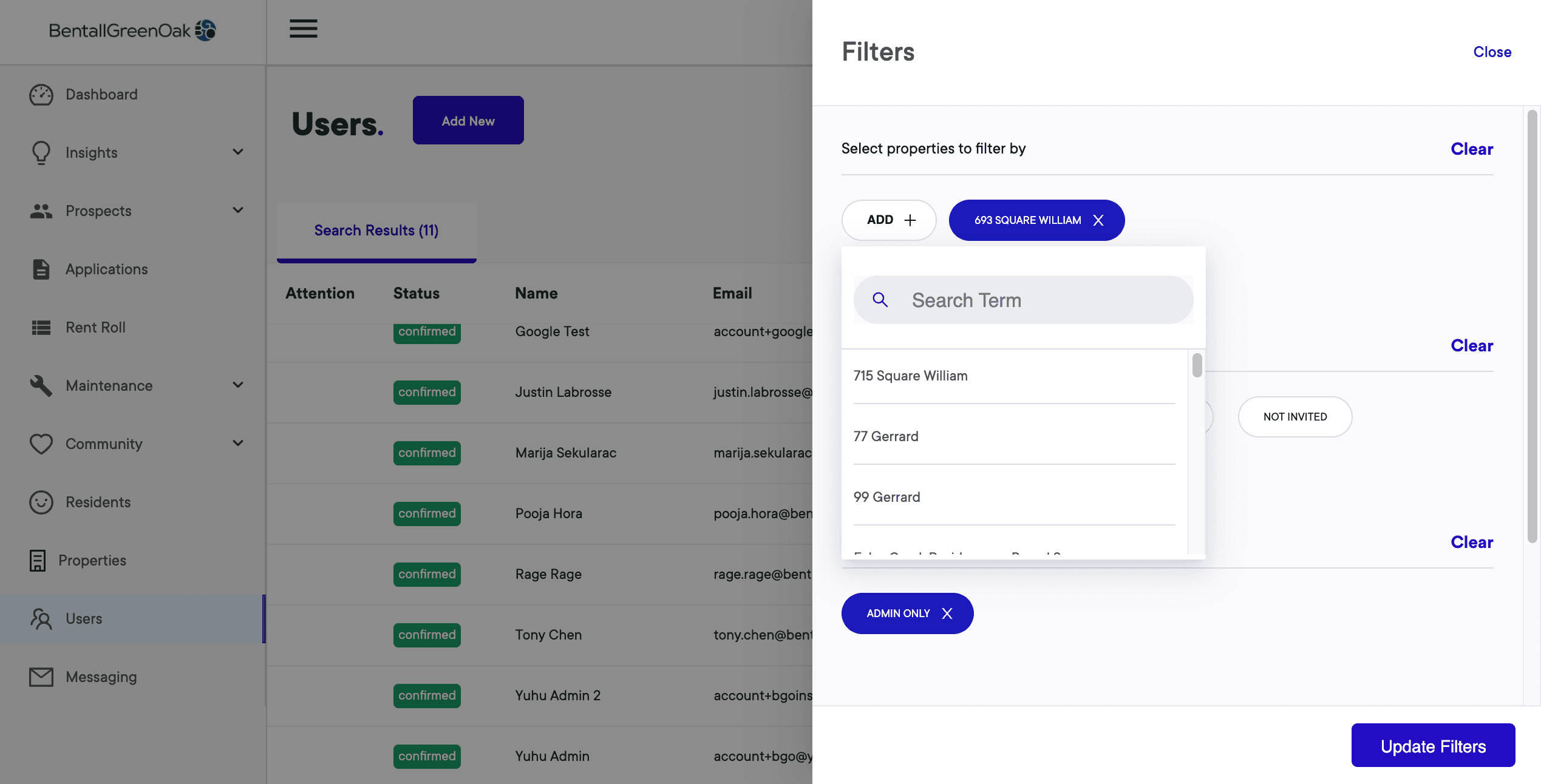The image size is (1541, 784).
Task: Click the Messaging envelope icon
Action: pyautogui.click(x=41, y=677)
